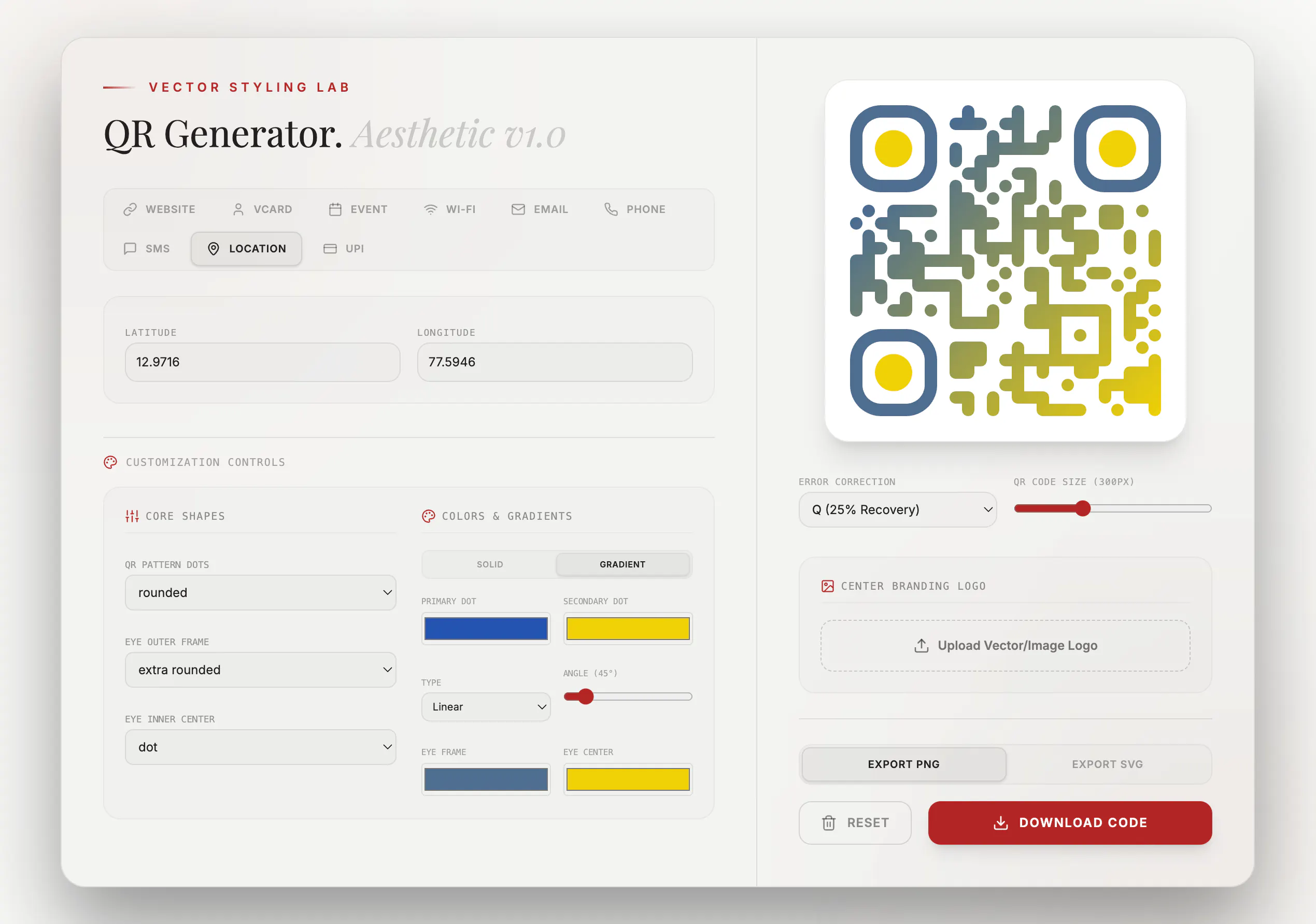The width and height of the screenshot is (1316, 924).
Task: Click the envelope icon beside Email
Action: (x=518, y=209)
